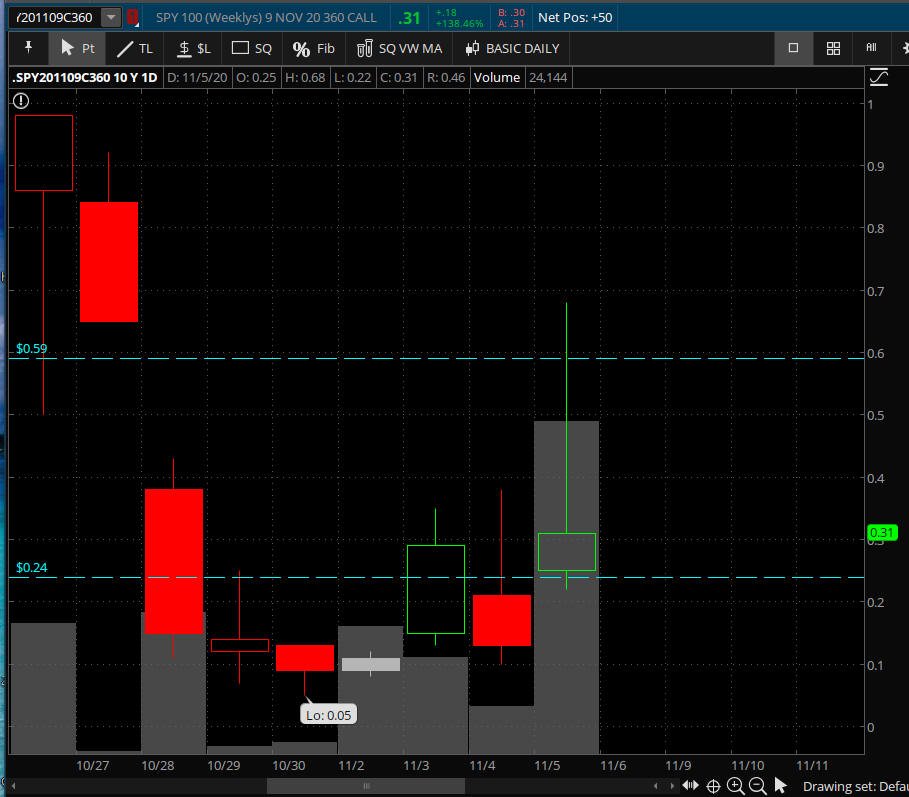Click the 'All' button in toolbar
909x797 pixels.
(871, 48)
